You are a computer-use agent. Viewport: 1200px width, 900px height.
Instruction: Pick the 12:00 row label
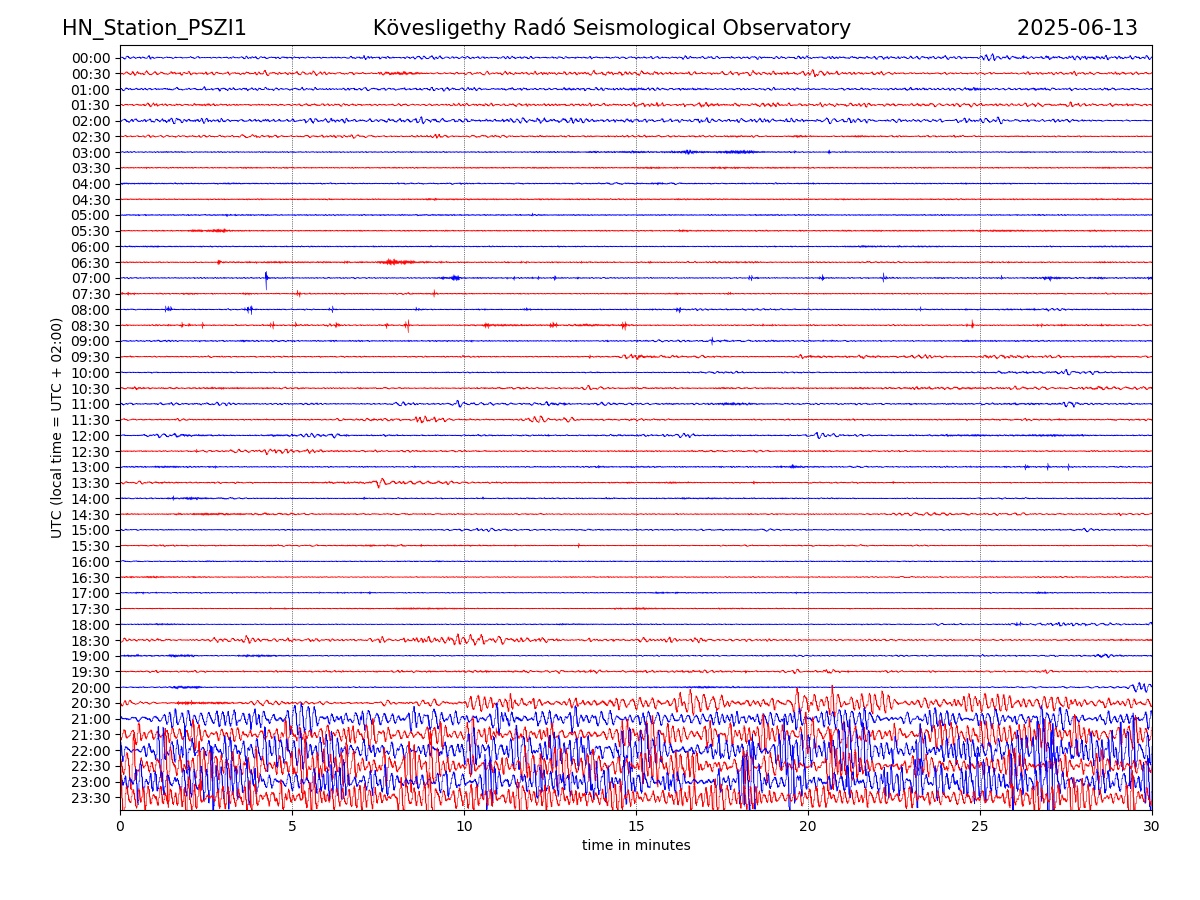click(x=90, y=436)
